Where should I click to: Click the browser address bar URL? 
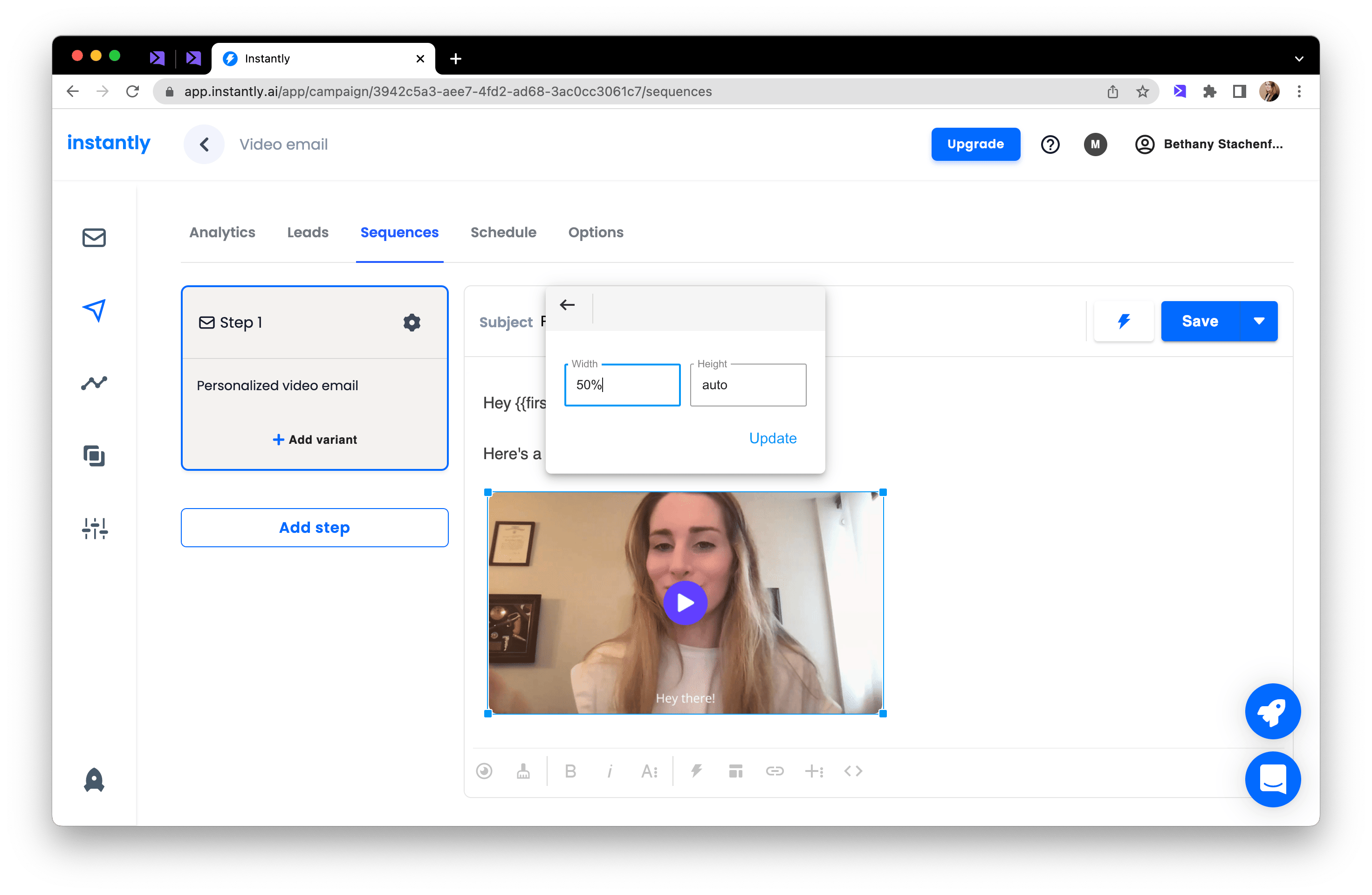pos(448,91)
